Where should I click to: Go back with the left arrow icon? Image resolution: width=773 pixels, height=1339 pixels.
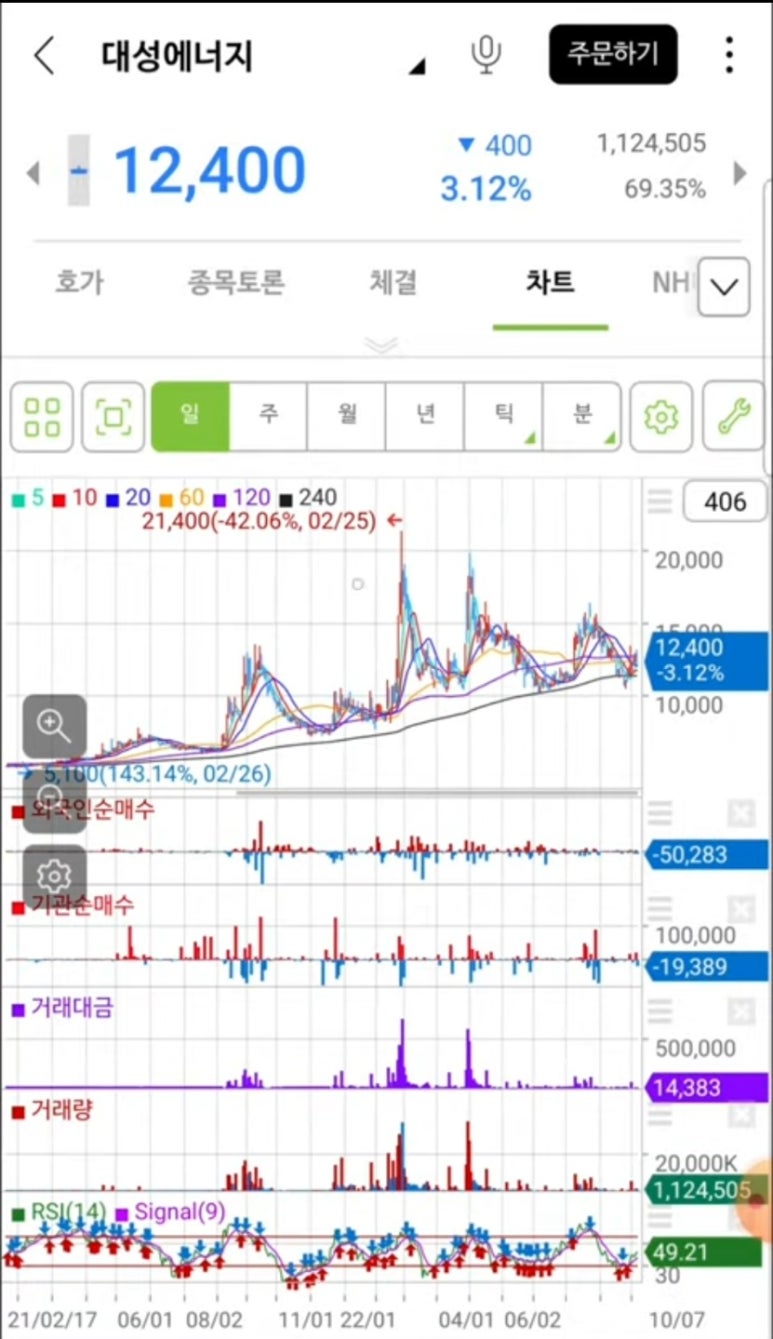(x=44, y=55)
